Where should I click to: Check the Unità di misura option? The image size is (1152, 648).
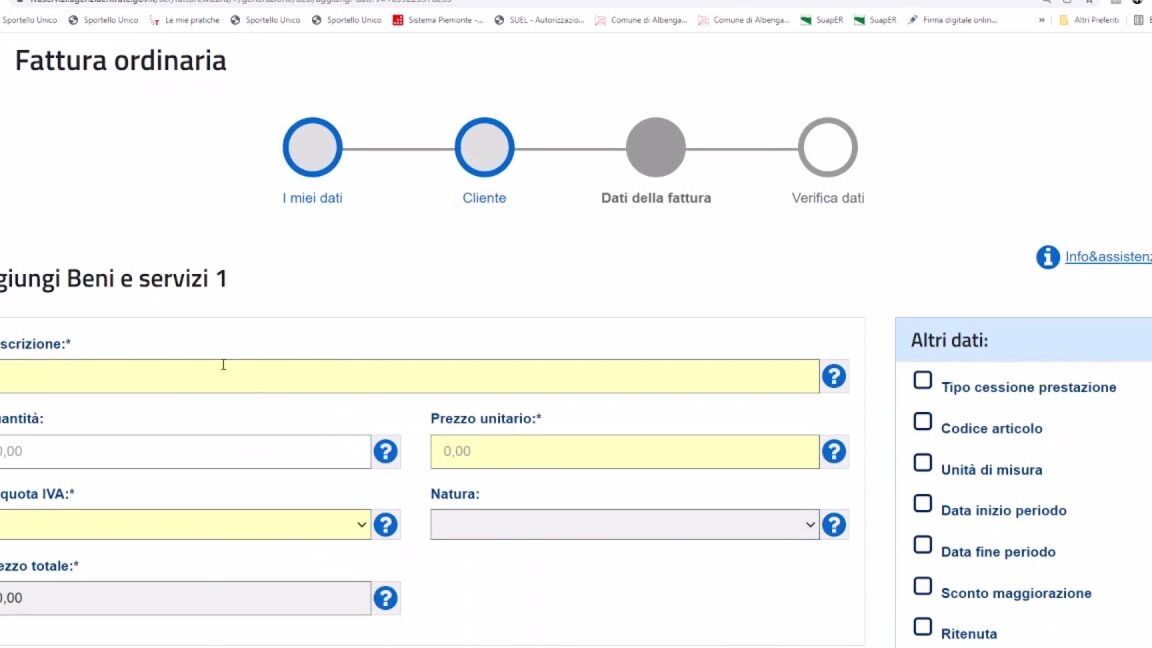[923, 463]
